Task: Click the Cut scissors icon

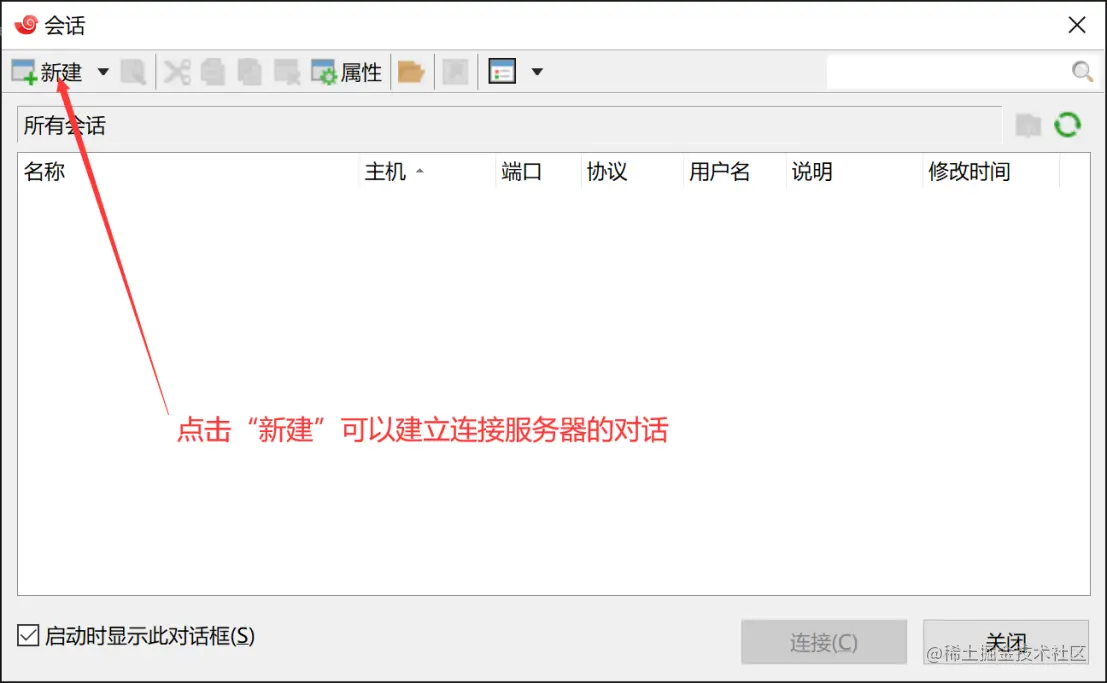Action: tap(177, 71)
